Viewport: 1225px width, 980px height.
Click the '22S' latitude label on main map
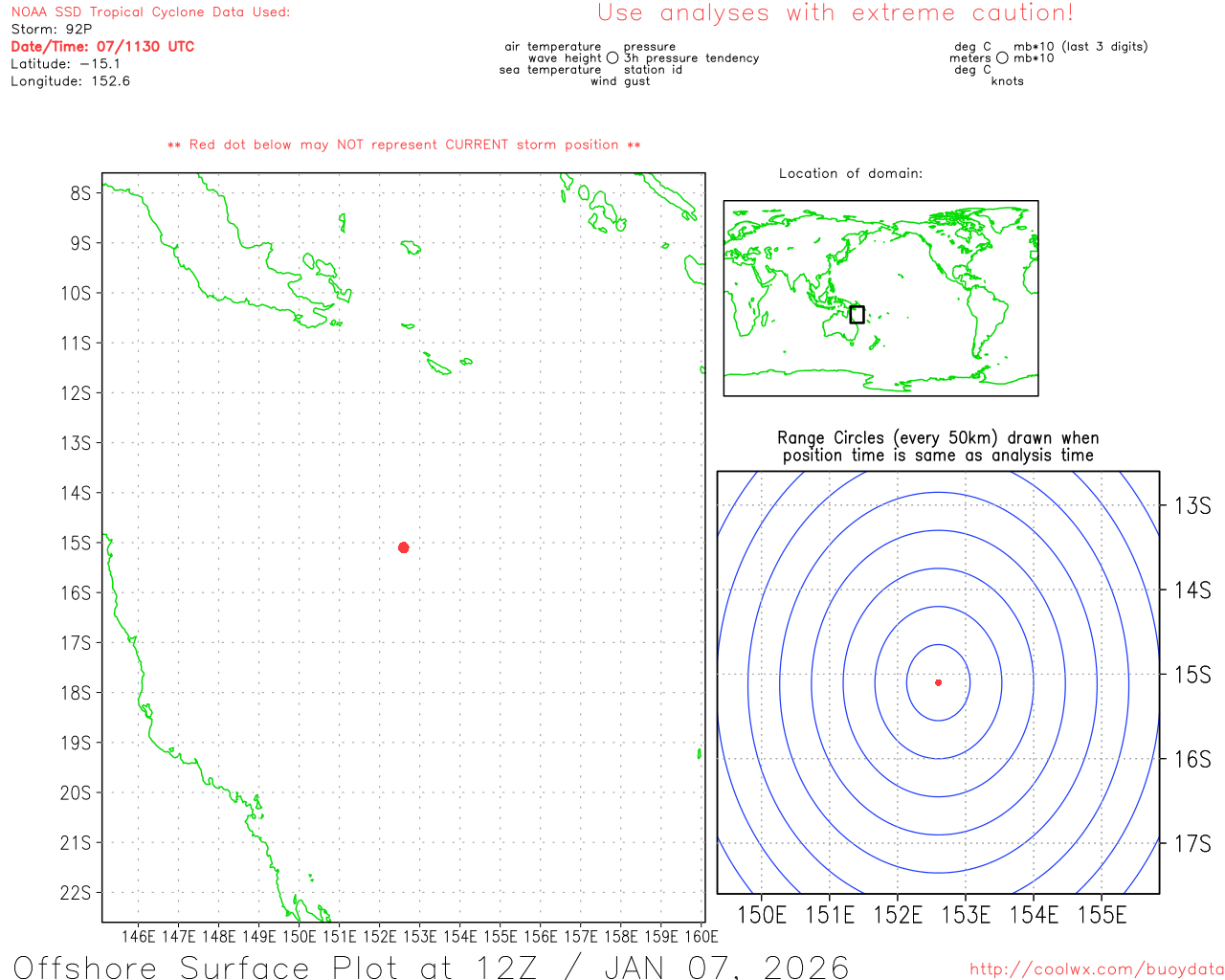(76, 893)
